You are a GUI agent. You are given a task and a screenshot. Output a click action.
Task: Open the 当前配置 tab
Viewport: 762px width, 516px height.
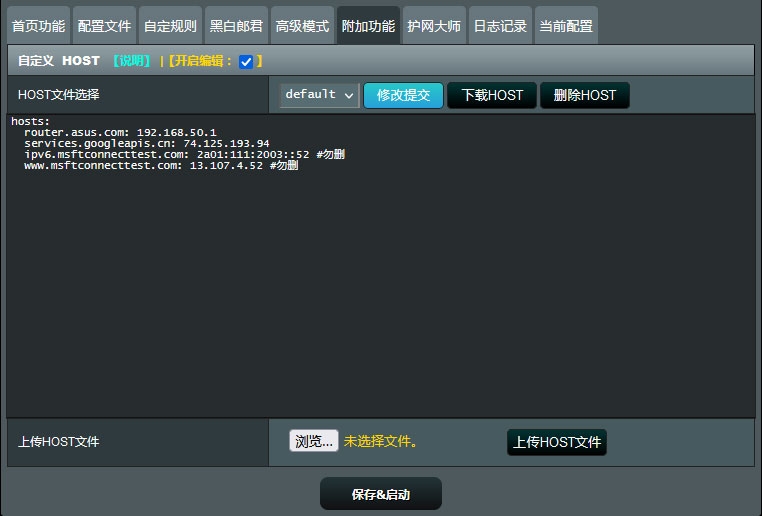pos(566,26)
